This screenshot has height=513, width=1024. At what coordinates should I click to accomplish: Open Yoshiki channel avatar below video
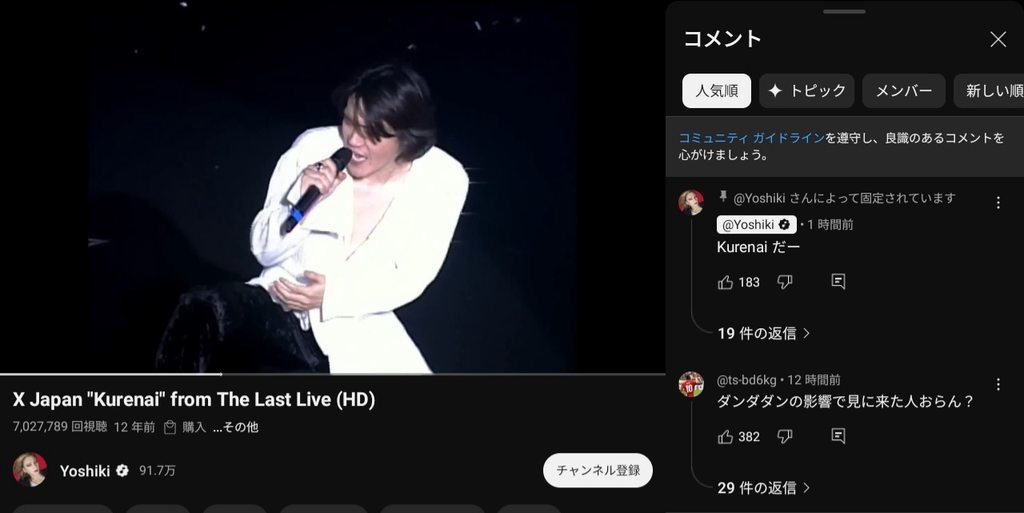(29, 470)
